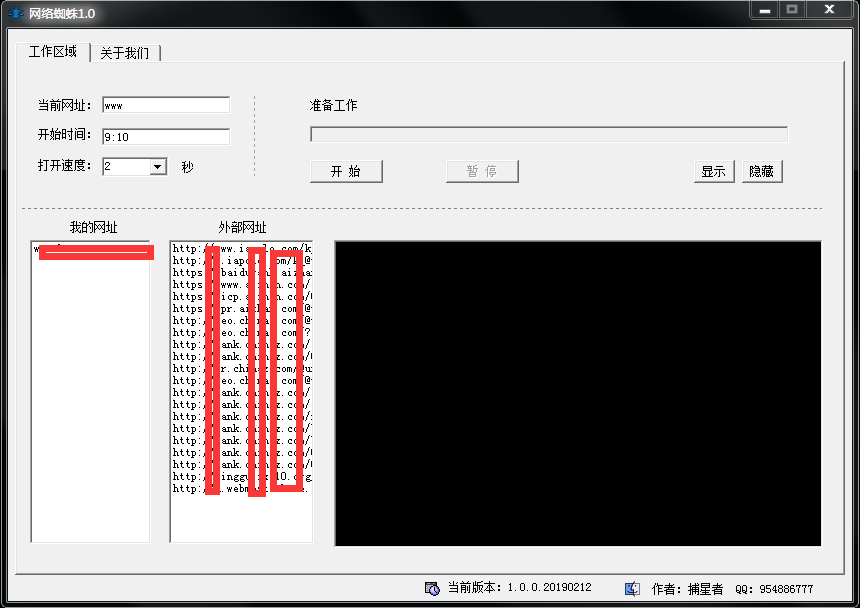Click the dashed separator area above the lists
This screenshot has height=608, width=860.
point(430,200)
